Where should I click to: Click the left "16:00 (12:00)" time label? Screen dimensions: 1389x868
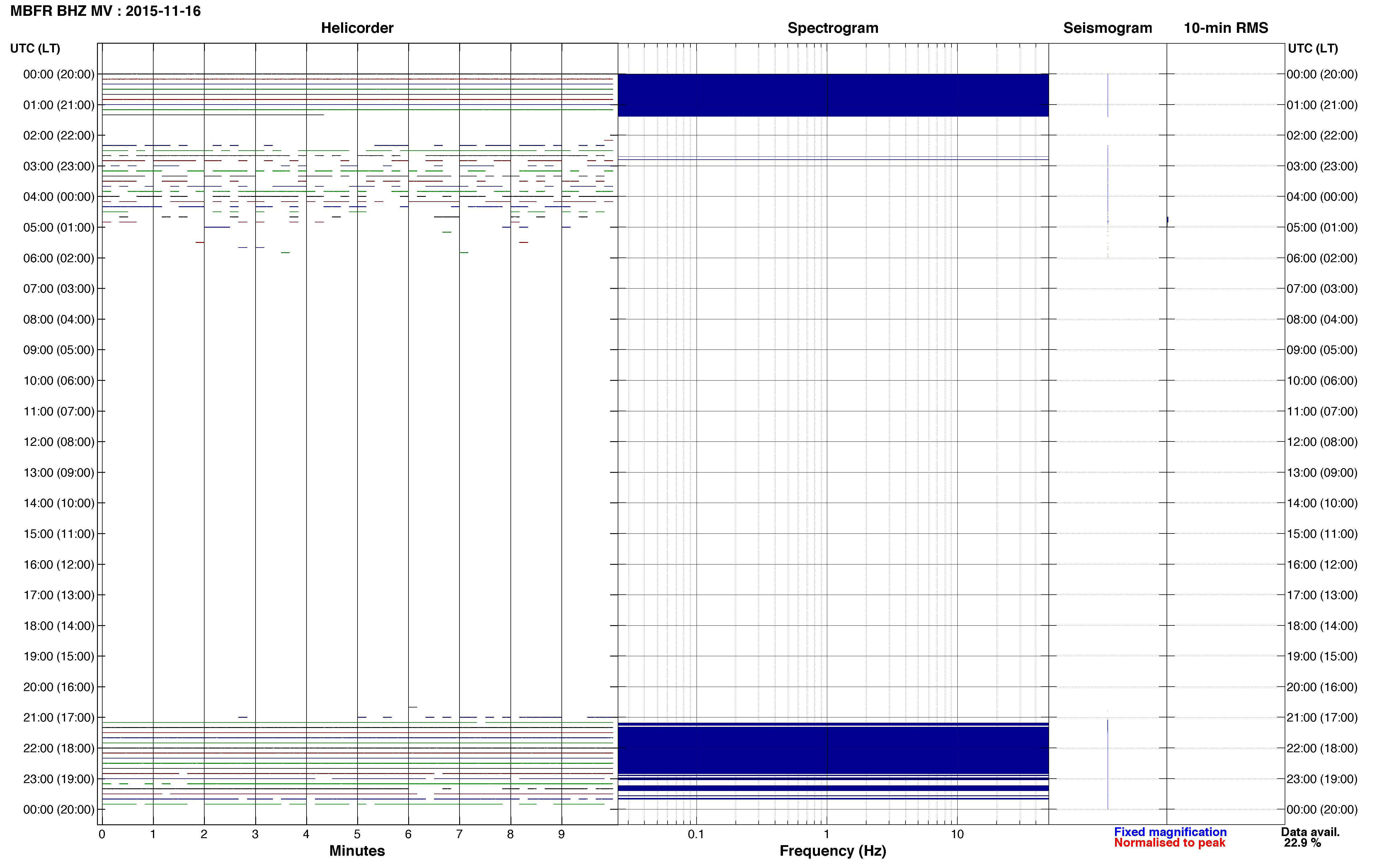tap(59, 564)
